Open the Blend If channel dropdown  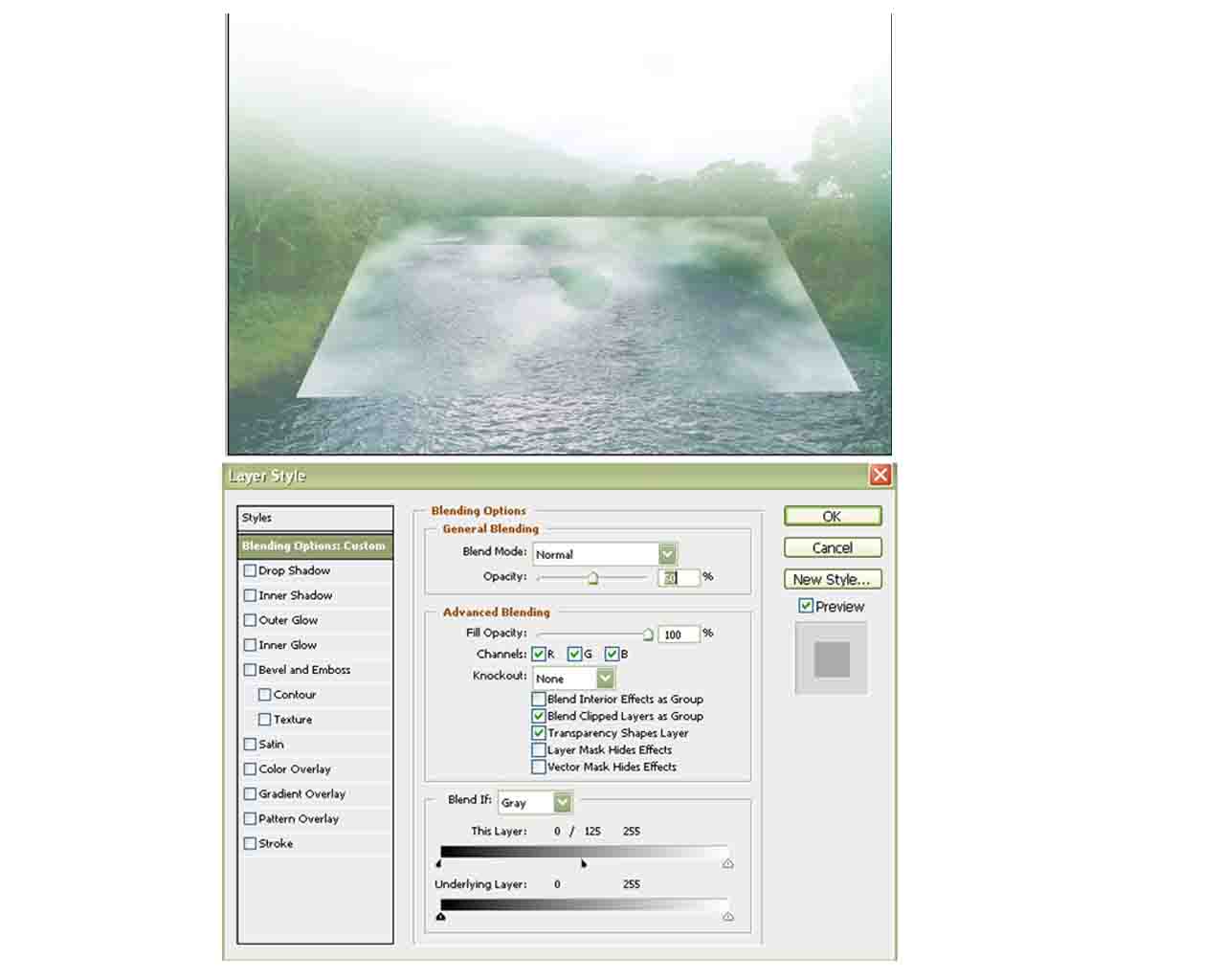(x=563, y=802)
